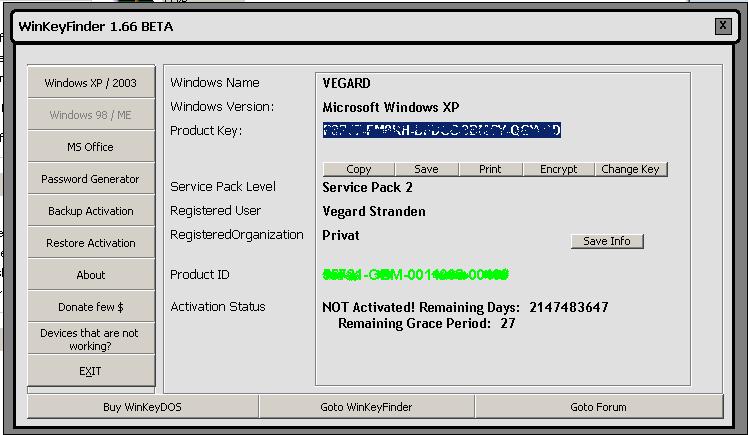Open Goto Forum

599,407
